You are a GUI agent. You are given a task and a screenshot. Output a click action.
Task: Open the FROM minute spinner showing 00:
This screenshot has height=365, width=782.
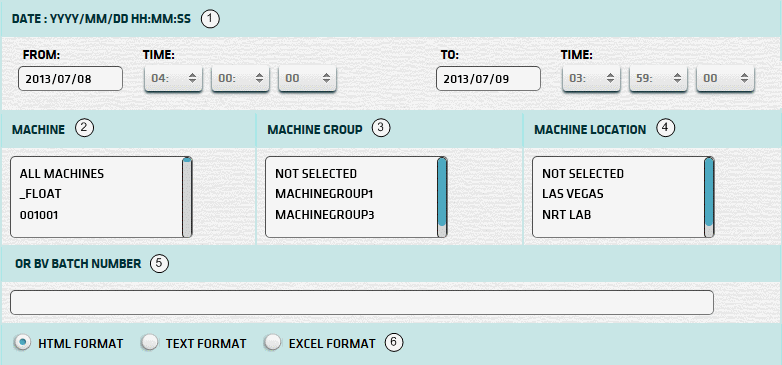tap(240, 78)
